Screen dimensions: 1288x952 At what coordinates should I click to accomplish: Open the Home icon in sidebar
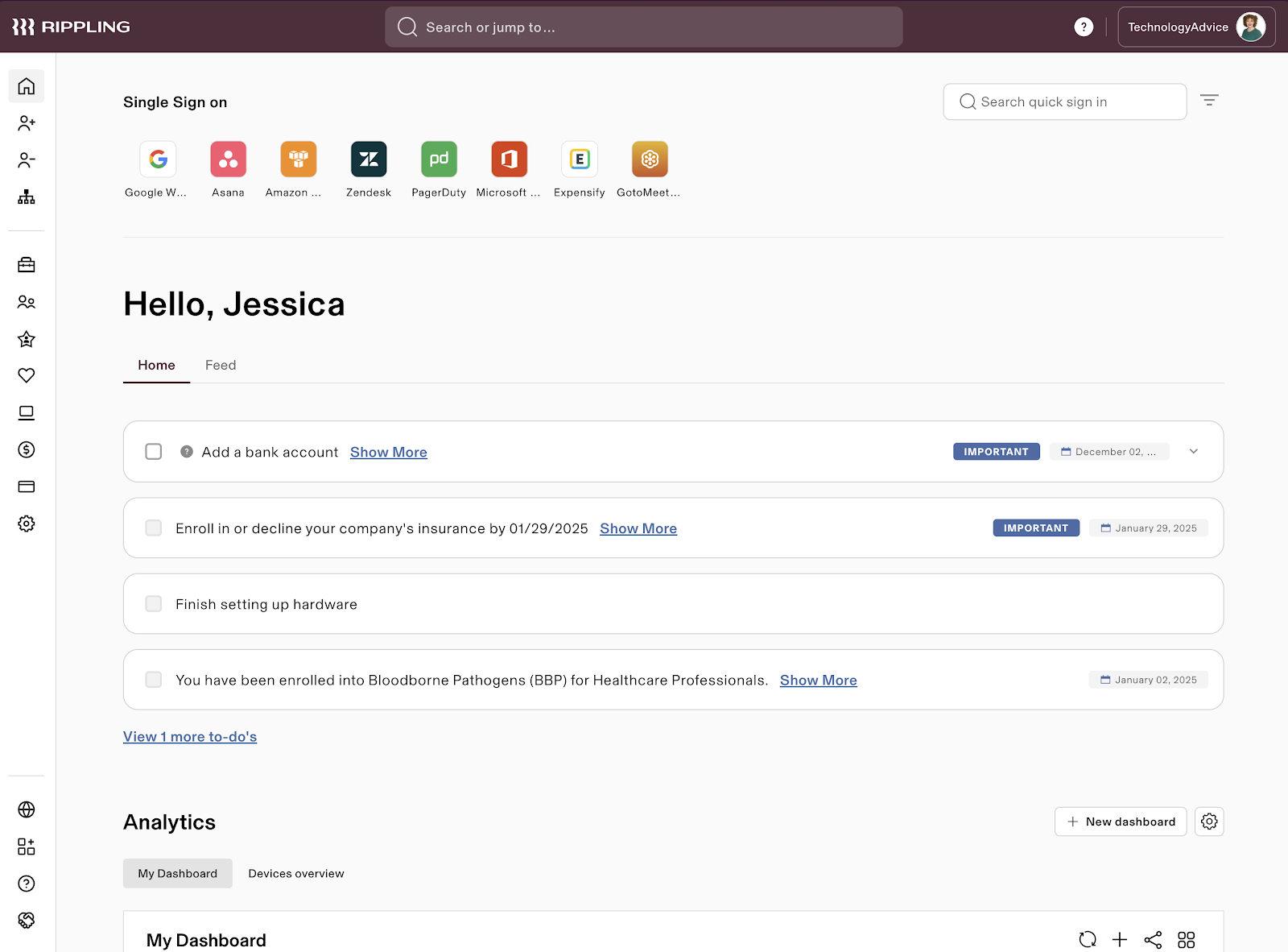coord(27,86)
